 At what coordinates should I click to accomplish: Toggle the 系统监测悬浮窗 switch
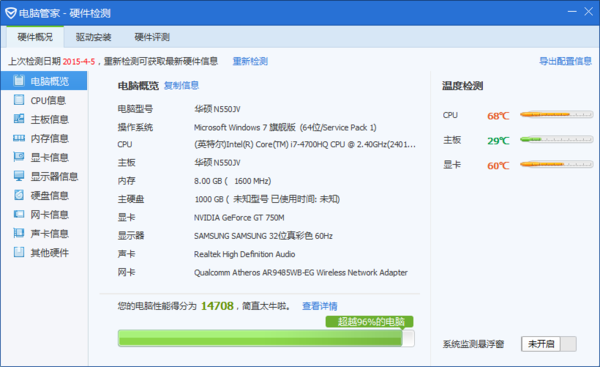(549, 344)
